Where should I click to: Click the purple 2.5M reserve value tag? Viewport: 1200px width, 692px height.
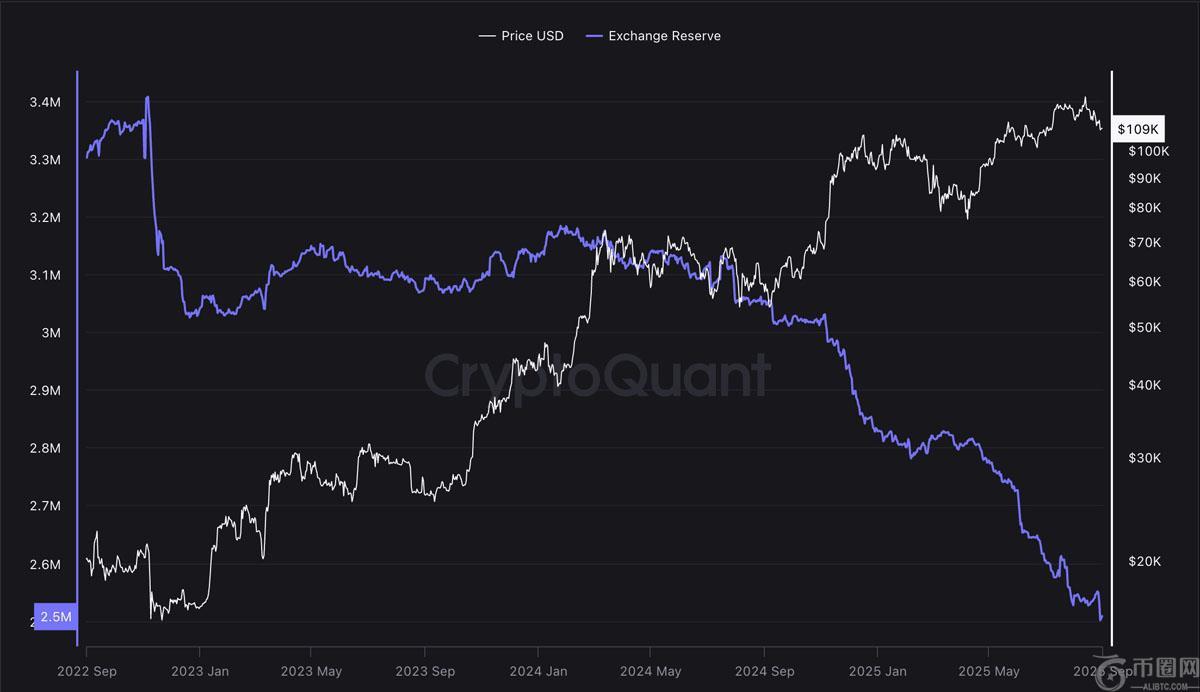tap(54, 616)
